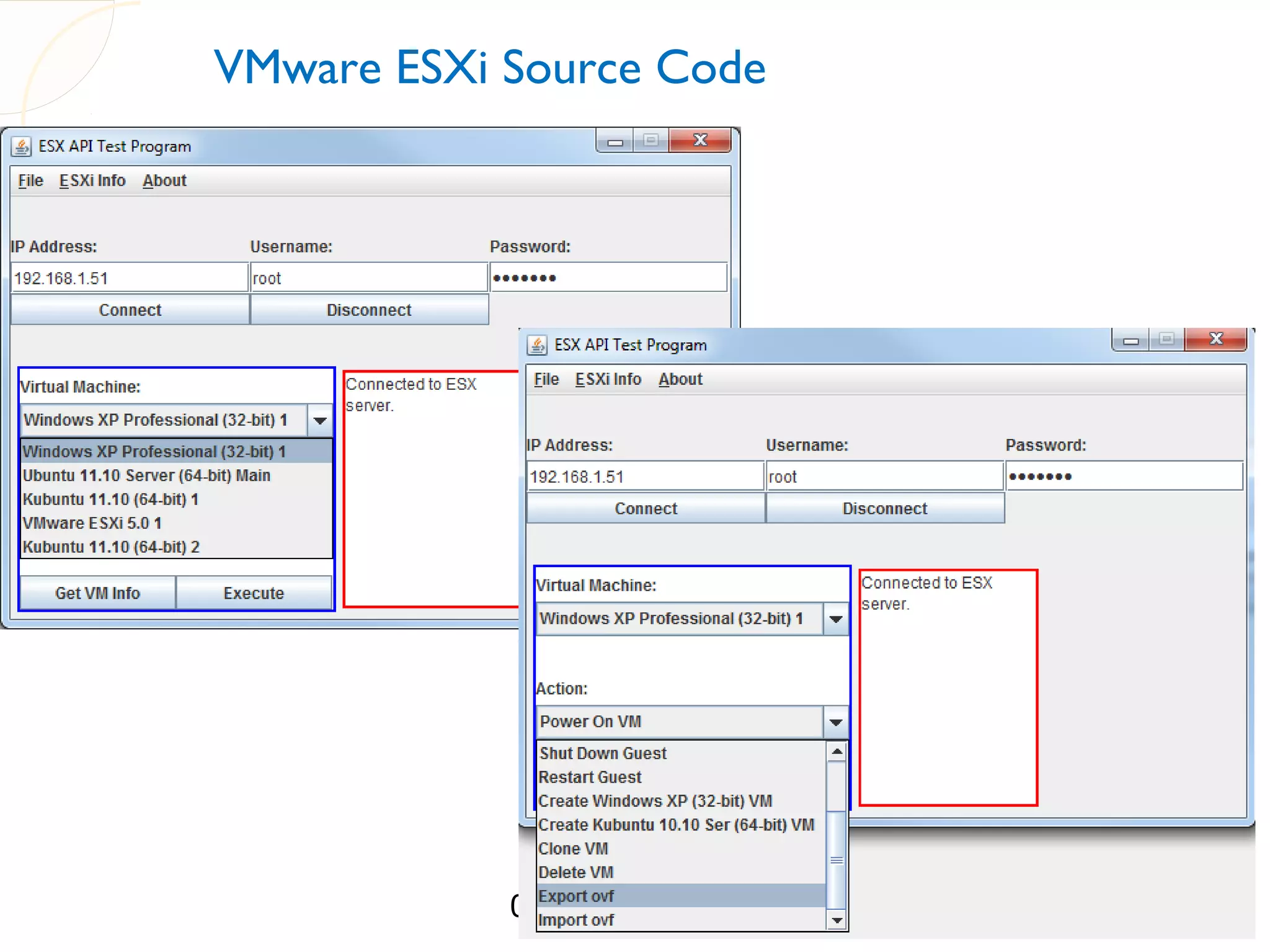Click Action list scrollbar up arrow
This screenshot has height=952, width=1270.
click(x=837, y=751)
